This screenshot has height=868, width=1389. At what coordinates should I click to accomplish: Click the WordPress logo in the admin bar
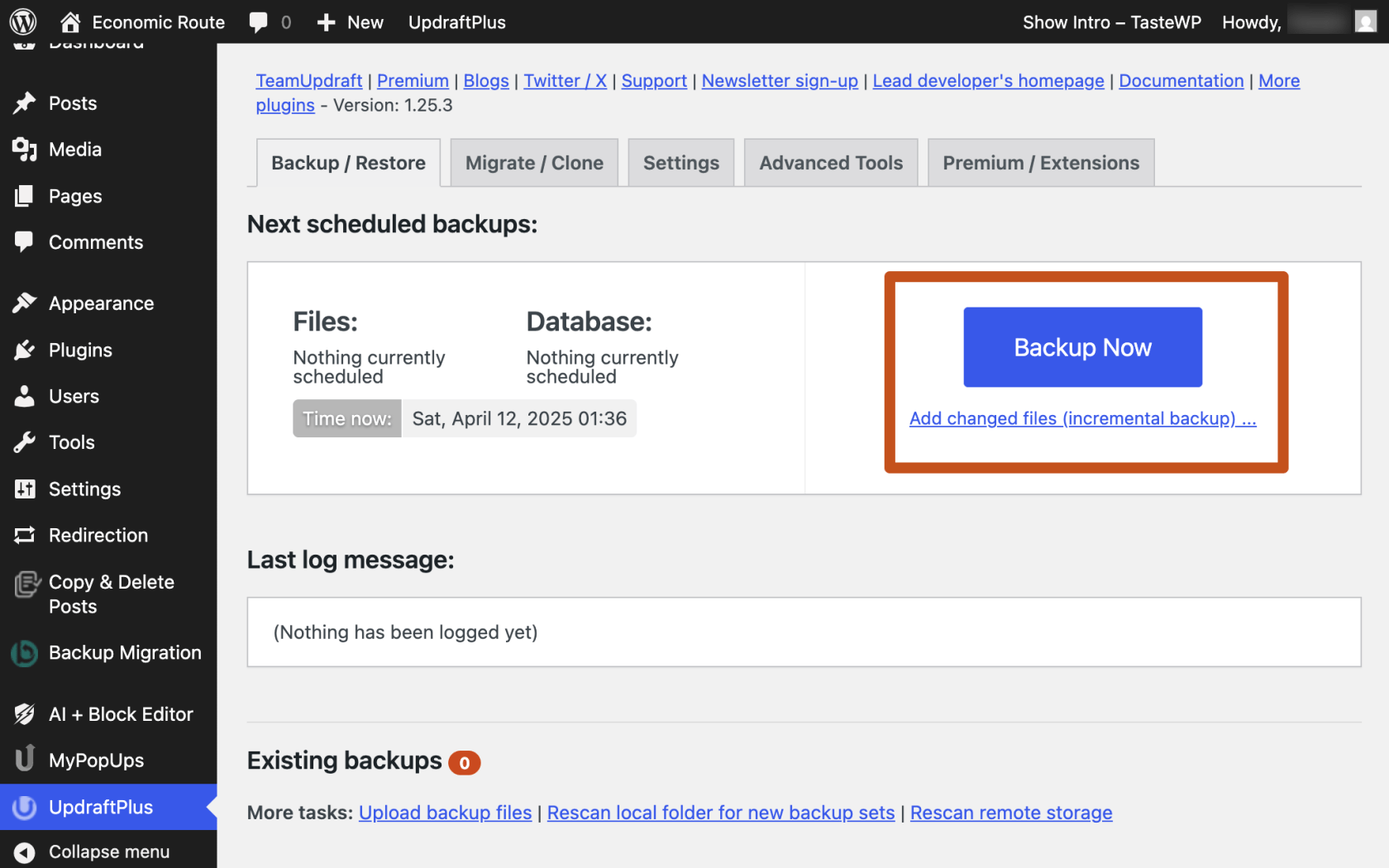(x=22, y=21)
